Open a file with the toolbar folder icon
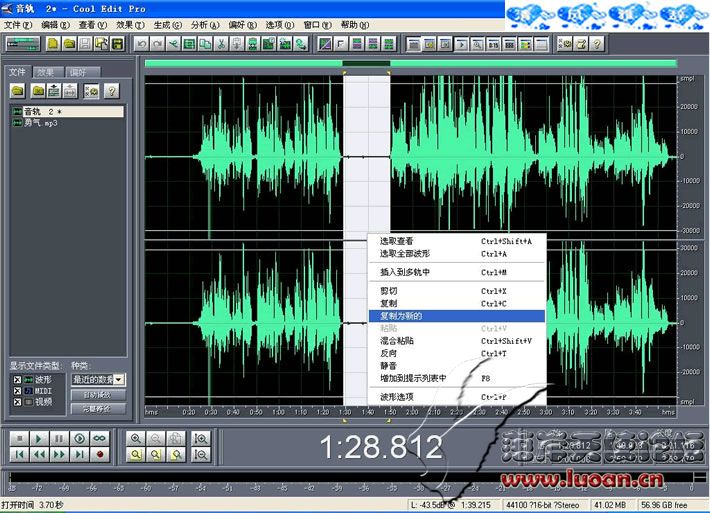The image size is (710, 513). 69,44
